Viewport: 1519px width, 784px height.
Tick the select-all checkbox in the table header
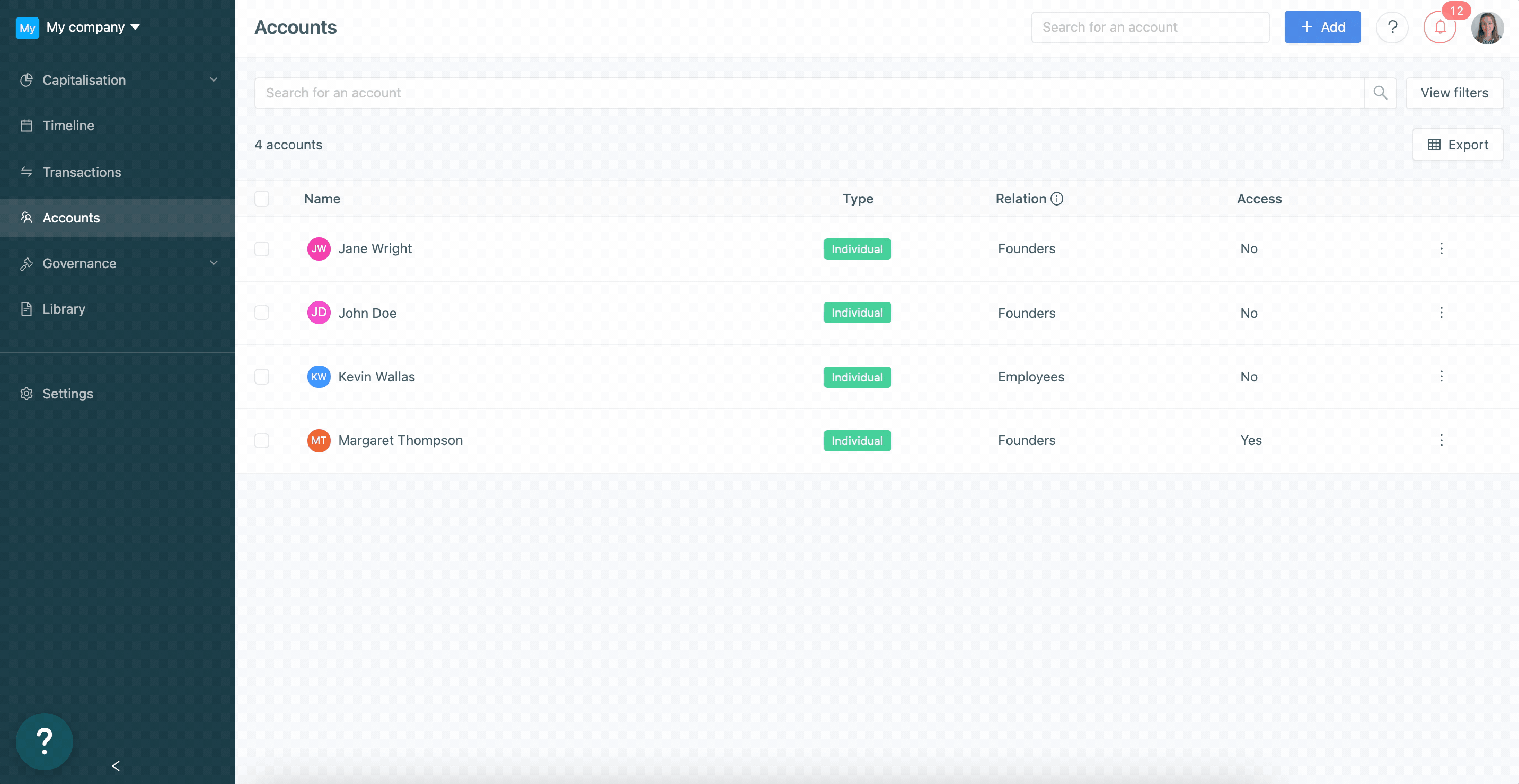coord(262,199)
